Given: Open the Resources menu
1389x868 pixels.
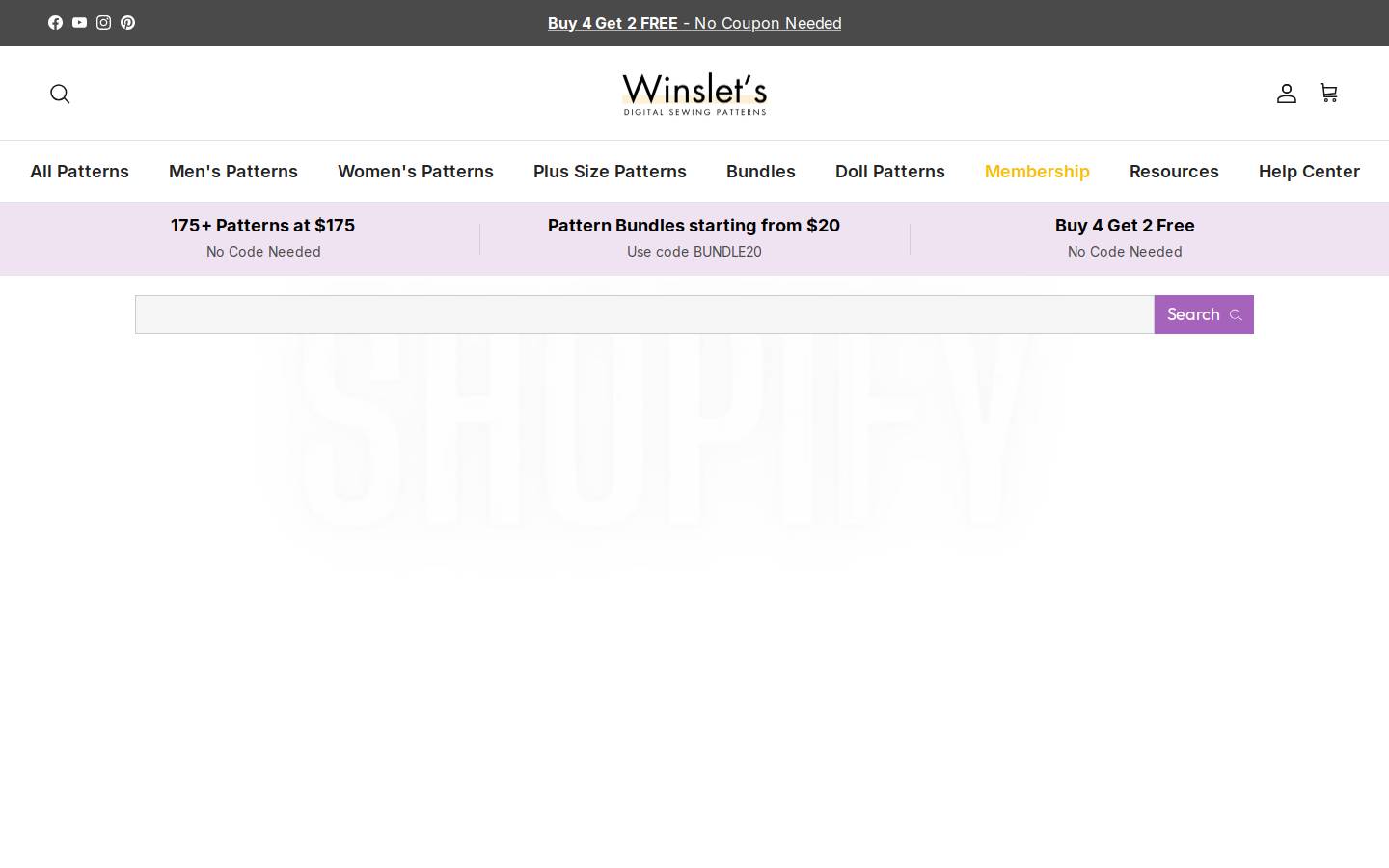Looking at the screenshot, I should pos(1174,172).
